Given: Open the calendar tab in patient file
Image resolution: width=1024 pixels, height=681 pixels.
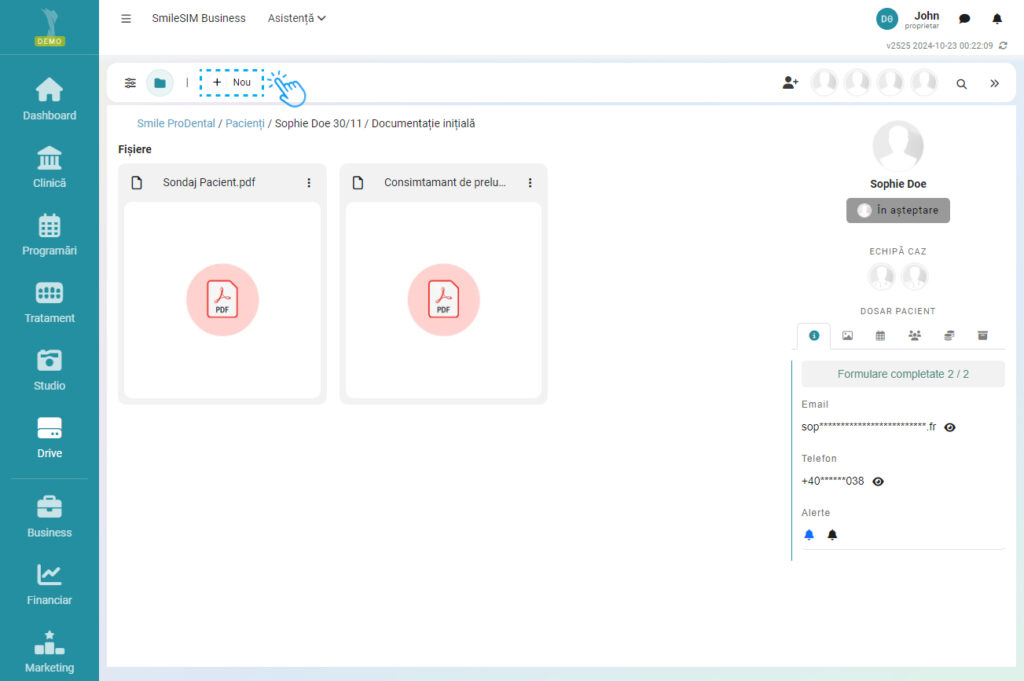Looking at the screenshot, I should point(880,336).
